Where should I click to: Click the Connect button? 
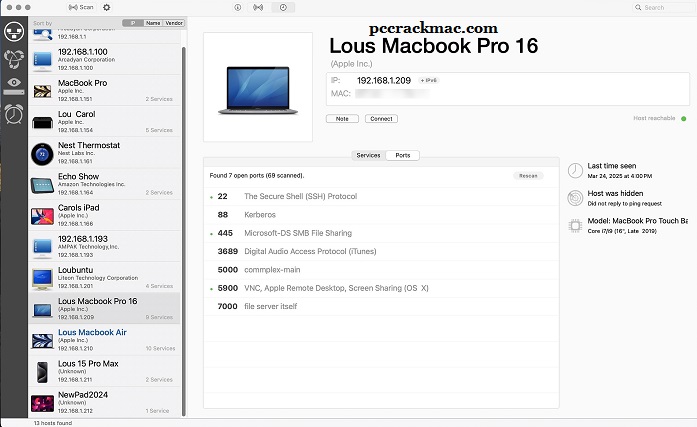(x=381, y=119)
